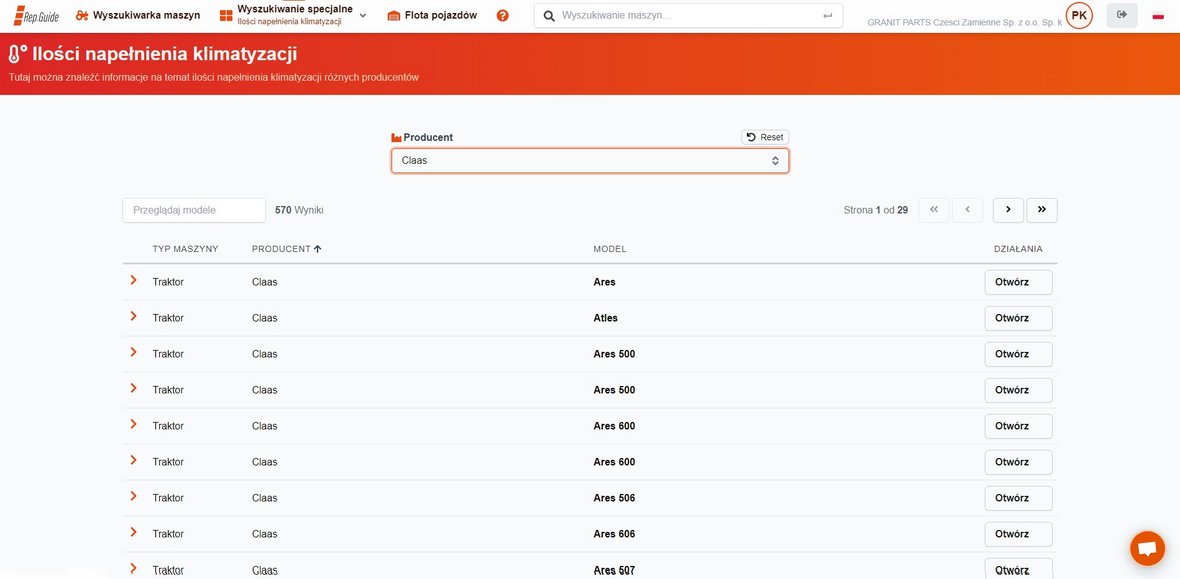
Task: Click the Ares 606 model name
Action: pos(614,535)
